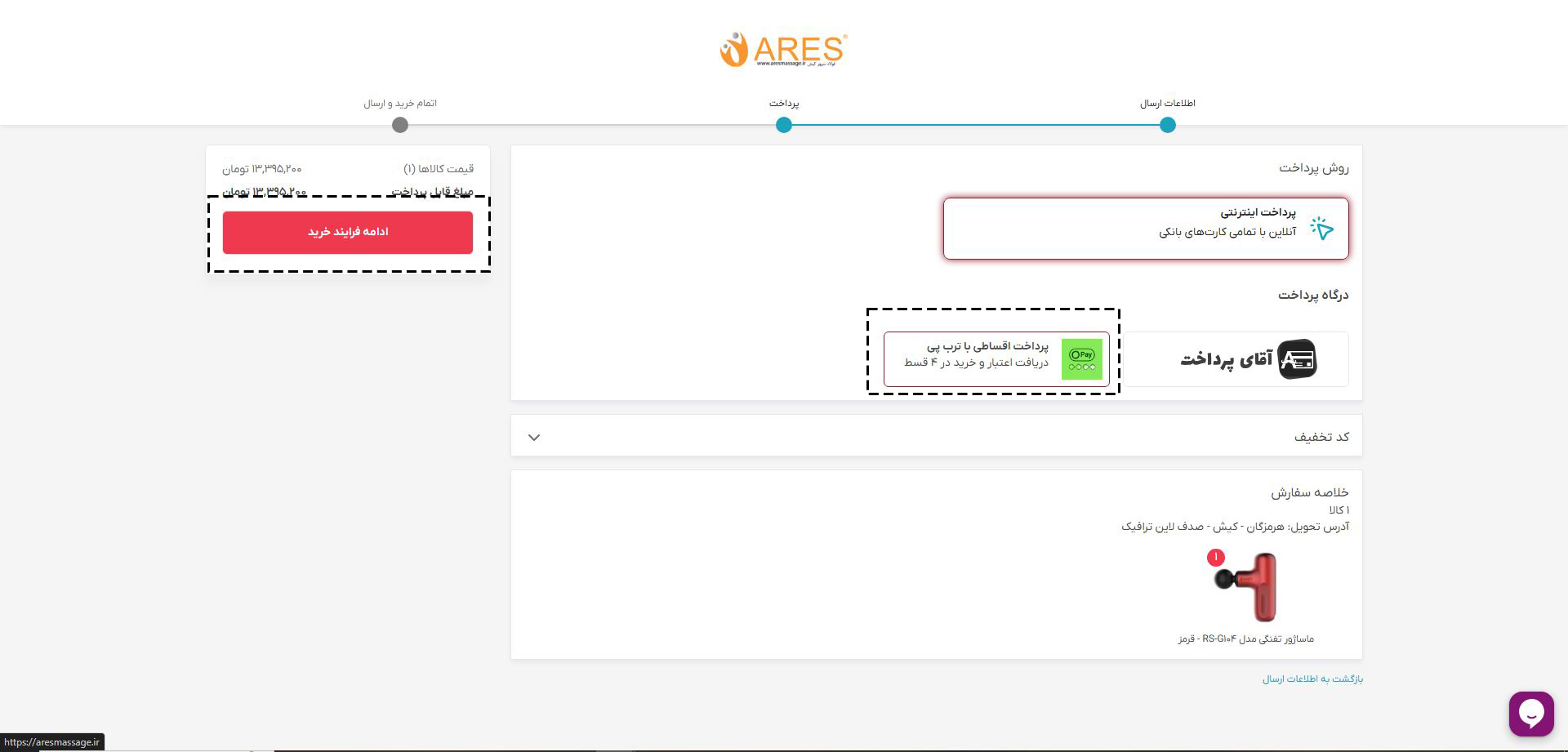Click the blue cursor icon beside پرداخت اینترنتی
The image size is (1568, 752).
coord(1321,228)
